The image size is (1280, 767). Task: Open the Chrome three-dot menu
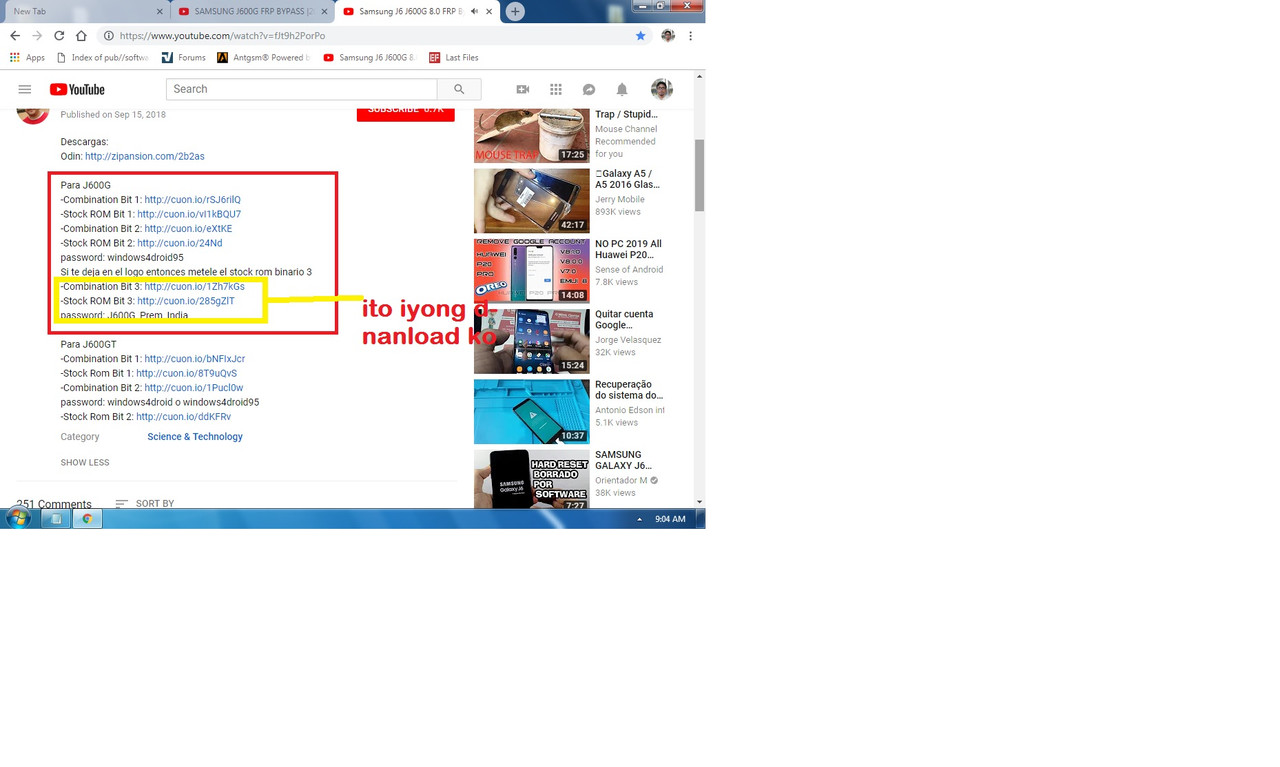pyautogui.click(x=690, y=36)
